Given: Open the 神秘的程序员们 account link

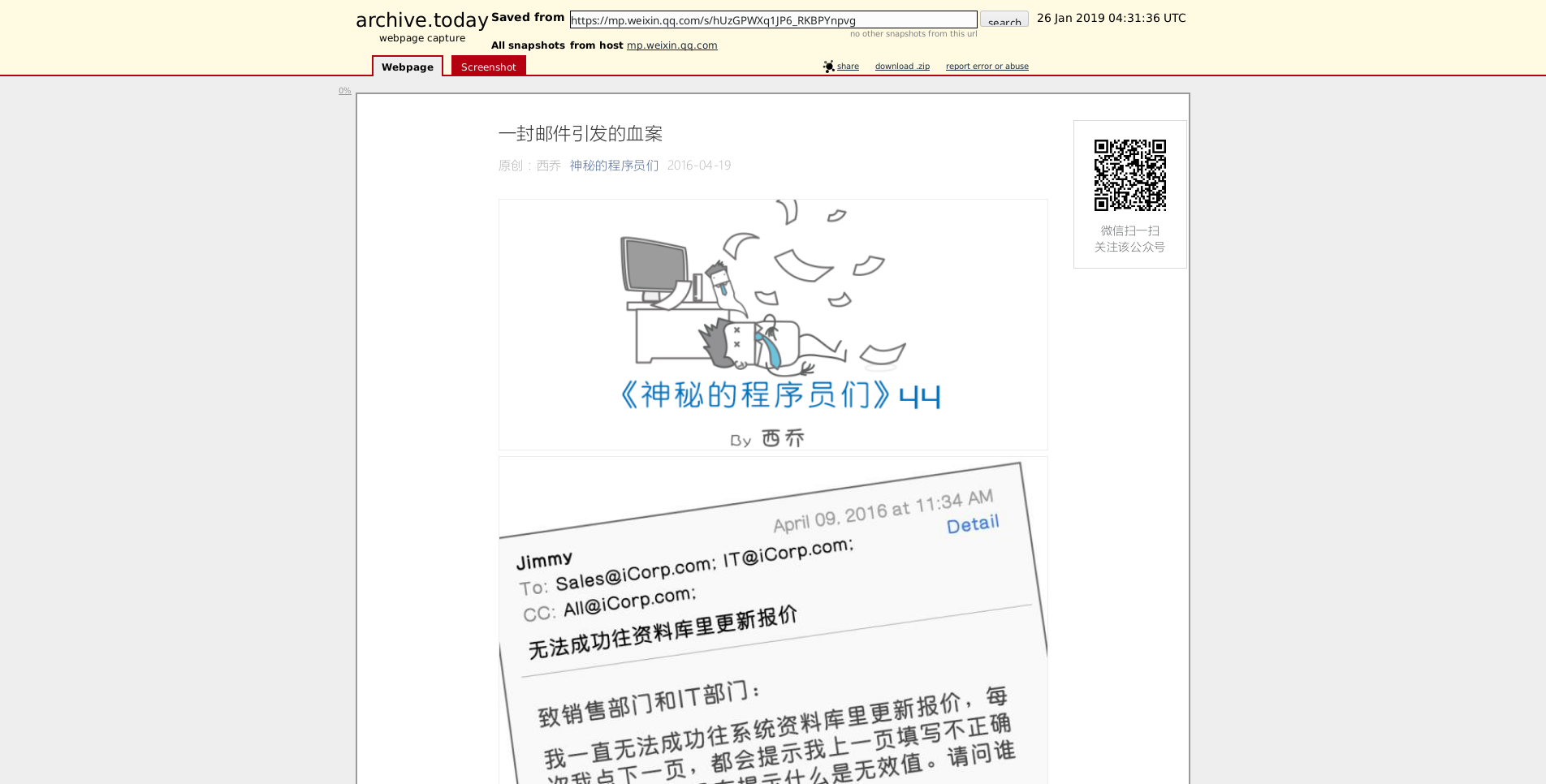Looking at the screenshot, I should tap(614, 166).
